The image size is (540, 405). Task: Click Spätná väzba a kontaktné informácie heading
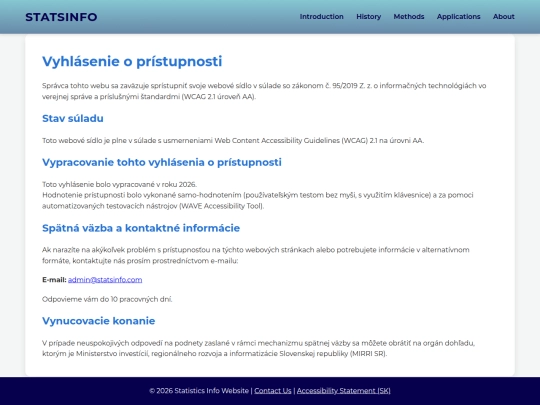pos(141,228)
